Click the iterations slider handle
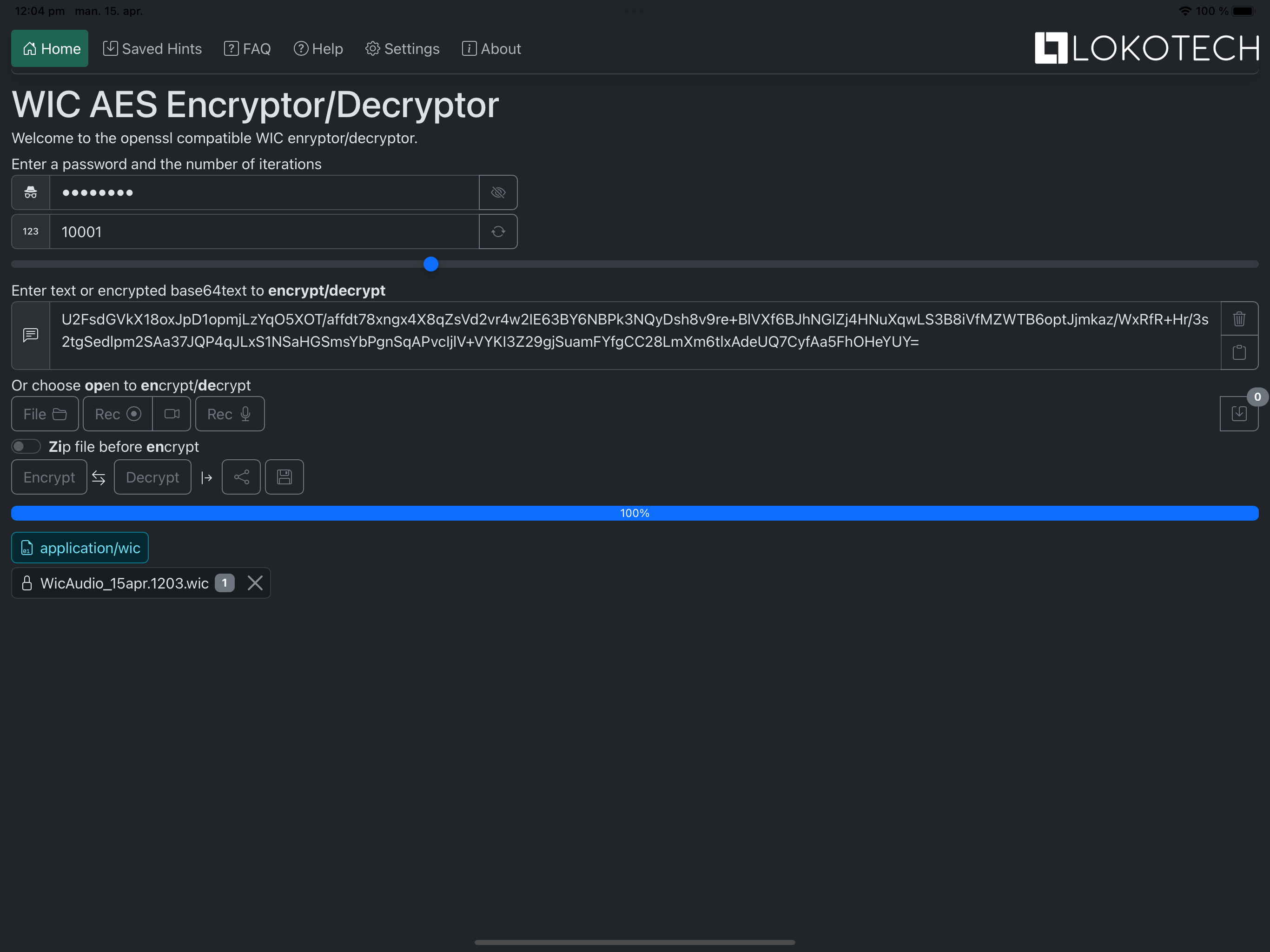Screen dimensions: 1270x952 tap(430, 264)
